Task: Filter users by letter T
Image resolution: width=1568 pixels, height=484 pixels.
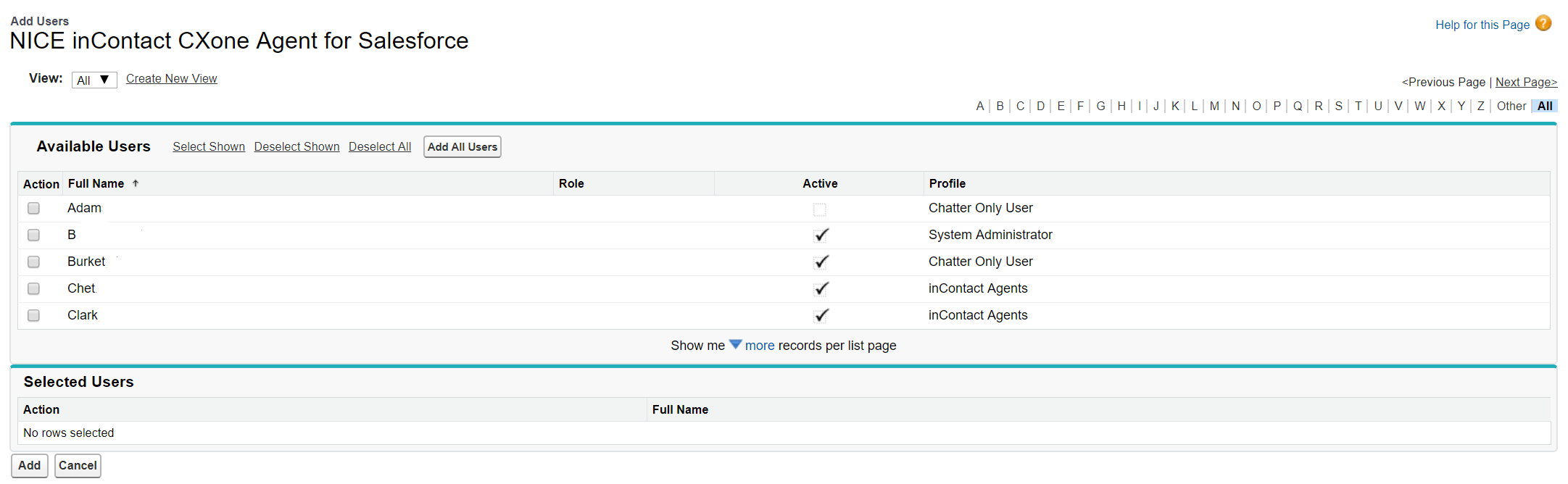Action: point(1358,106)
